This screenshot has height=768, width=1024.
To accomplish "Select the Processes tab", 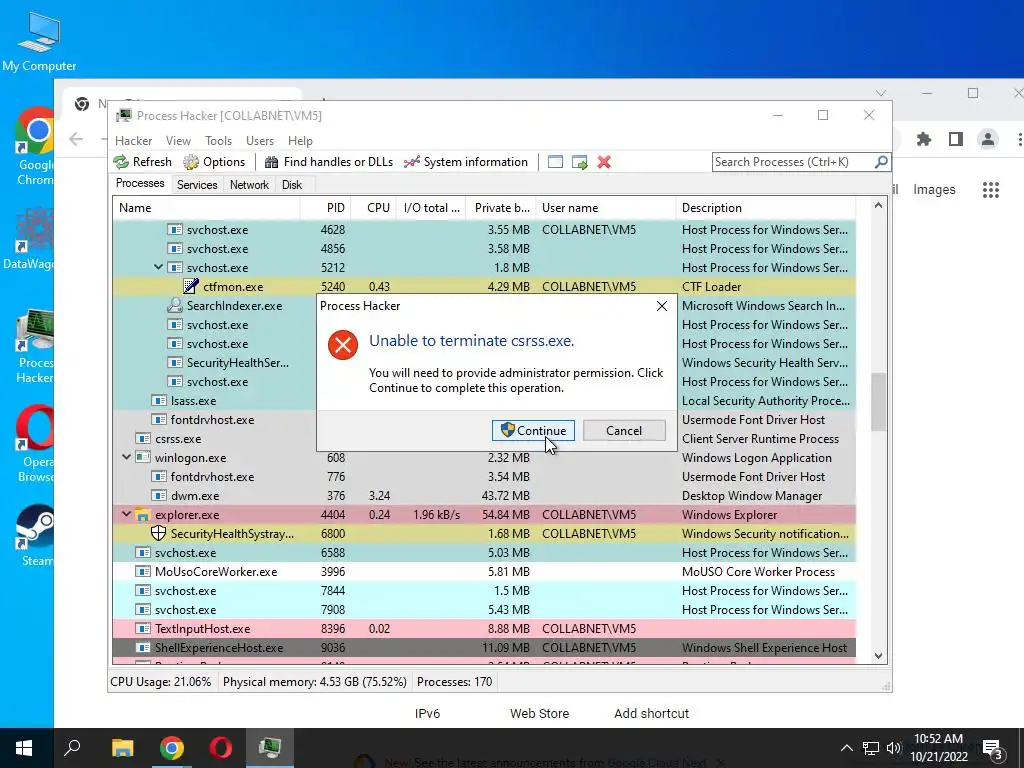I will [x=140, y=184].
